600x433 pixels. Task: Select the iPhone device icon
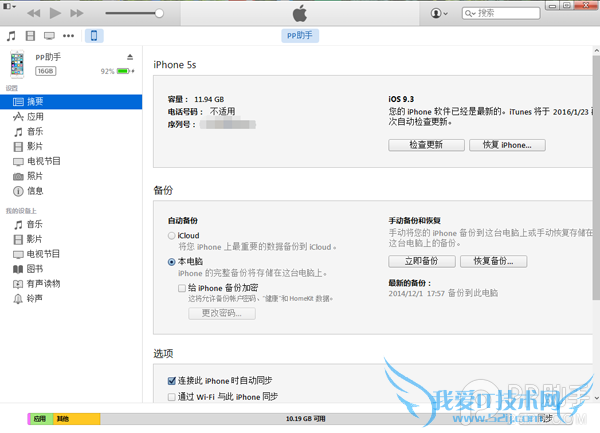(94, 36)
